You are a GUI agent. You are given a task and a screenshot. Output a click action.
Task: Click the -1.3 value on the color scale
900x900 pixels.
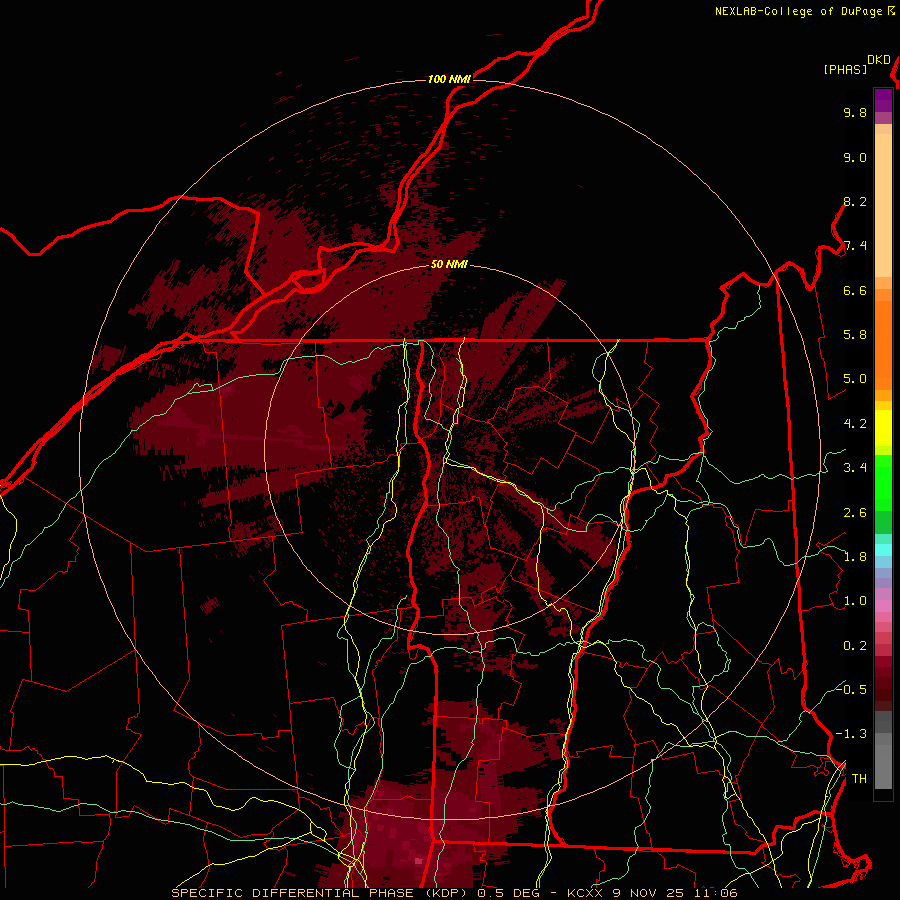point(851,734)
